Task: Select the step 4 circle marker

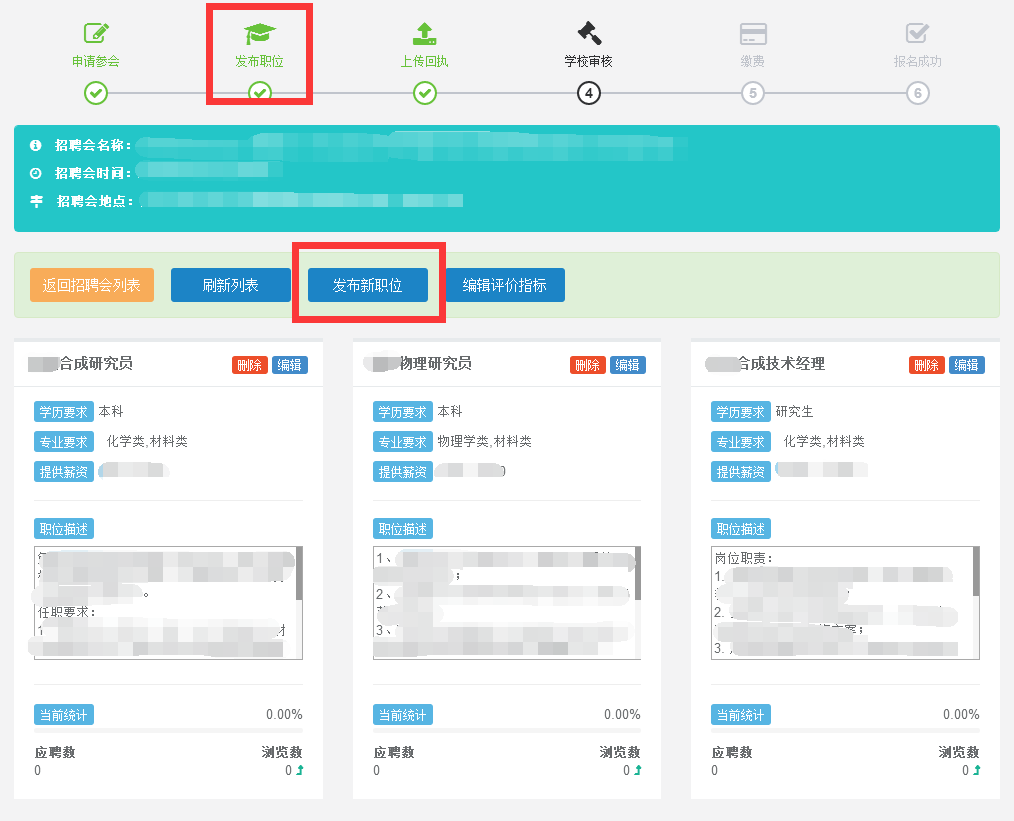Action: click(x=589, y=94)
